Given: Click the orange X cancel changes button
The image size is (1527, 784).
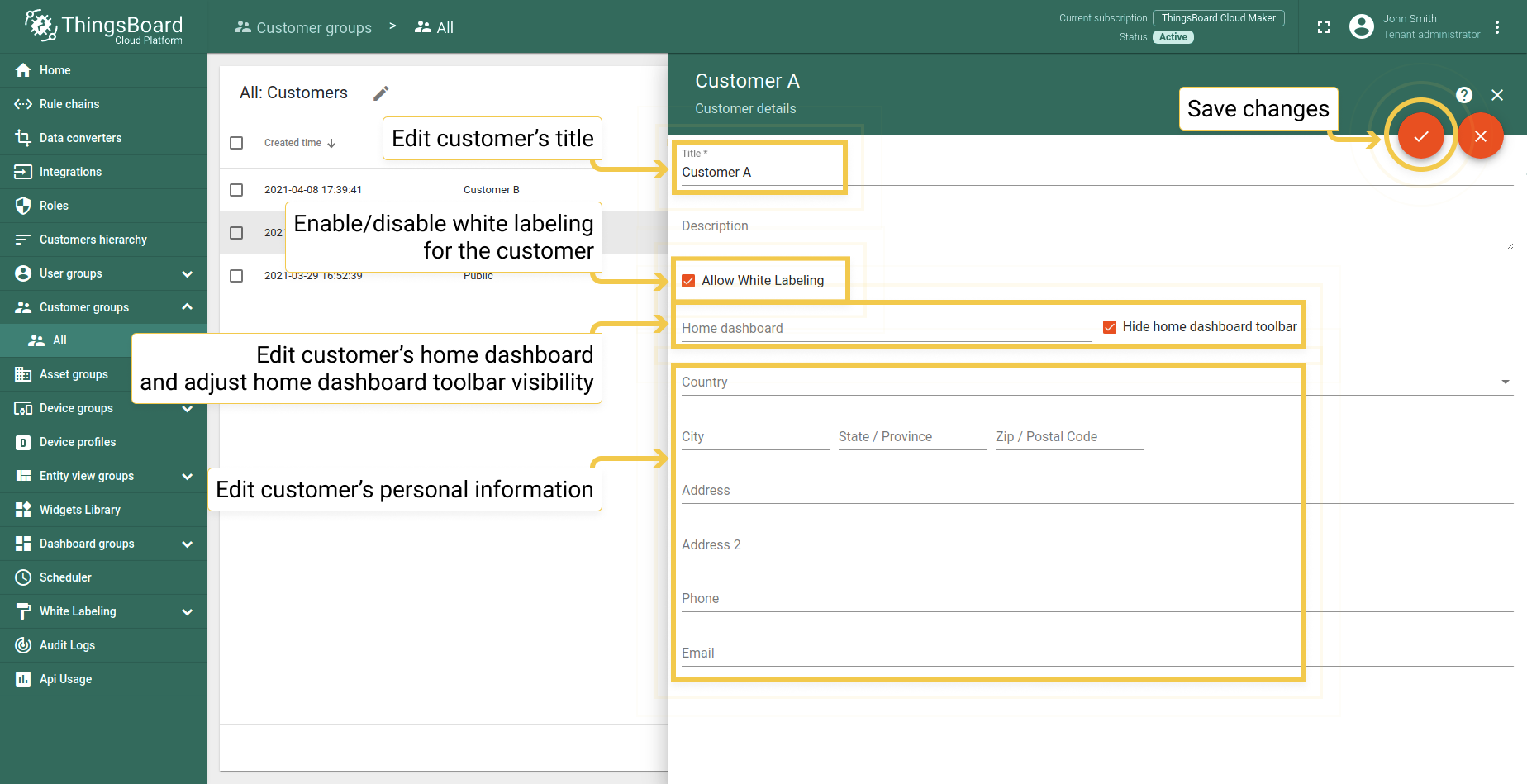Looking at the screenshot, I should [1480, 136].
